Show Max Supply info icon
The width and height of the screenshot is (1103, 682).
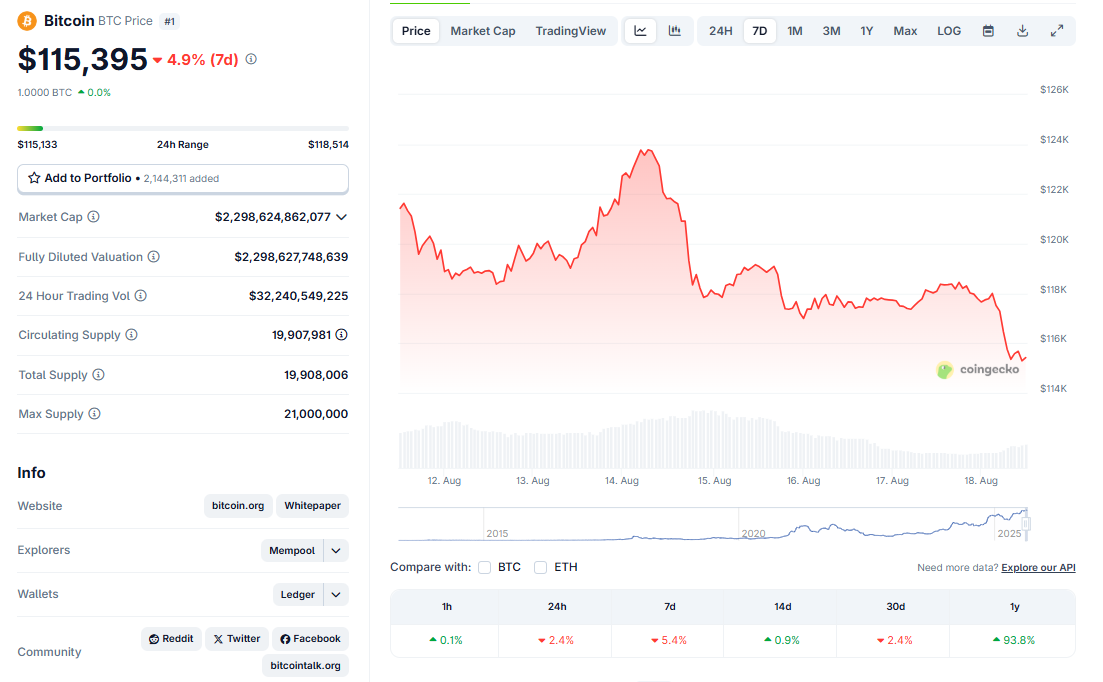coord(94,413)
